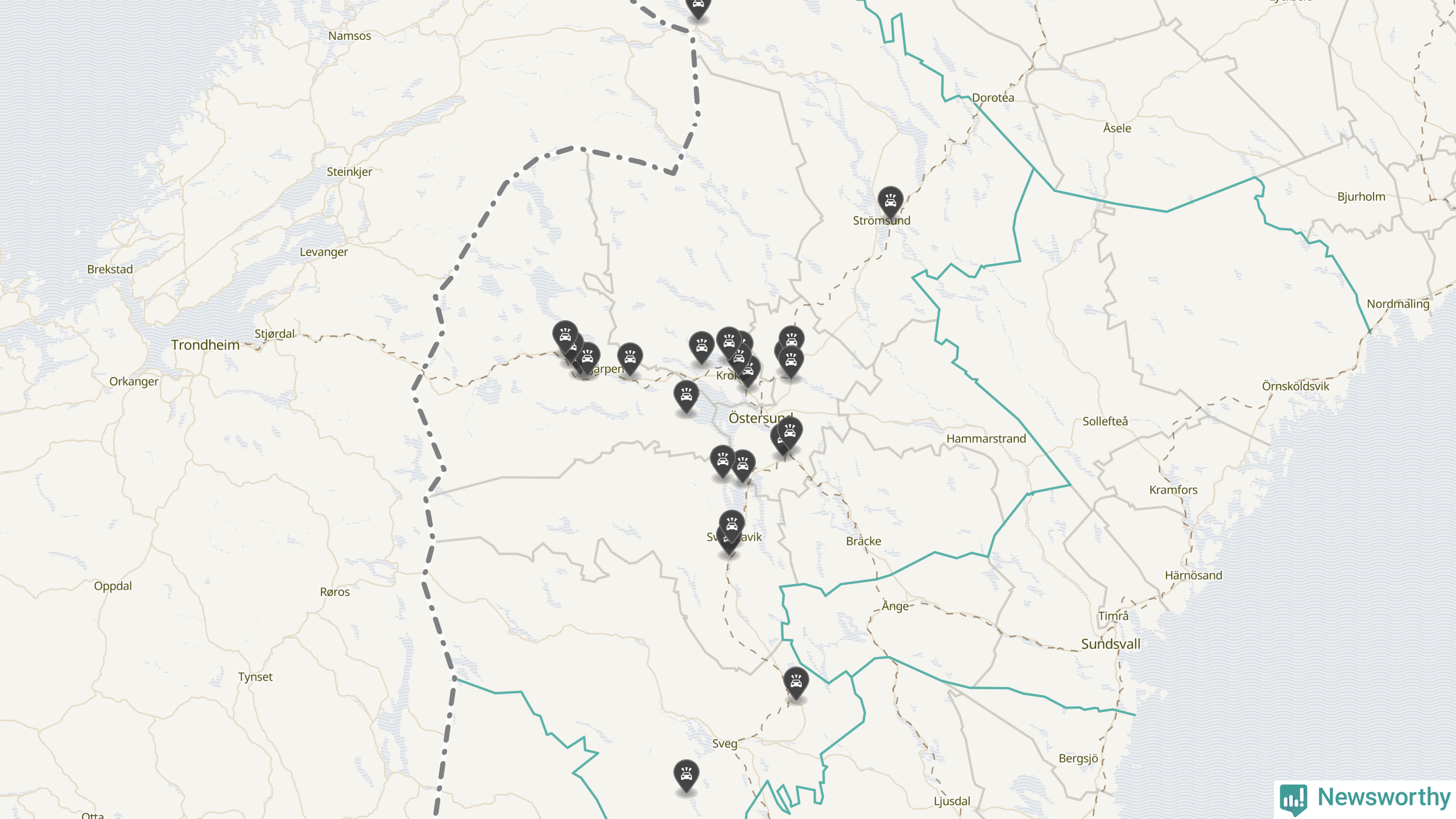This screenshot has width=1456, height=819.
Task: Select the car marker just southeast of Östersund
Action: [790, 432]
